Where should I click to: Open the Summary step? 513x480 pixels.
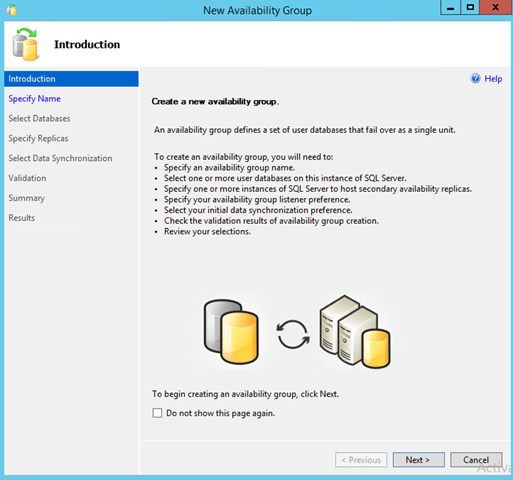click(x=27, y=198)
